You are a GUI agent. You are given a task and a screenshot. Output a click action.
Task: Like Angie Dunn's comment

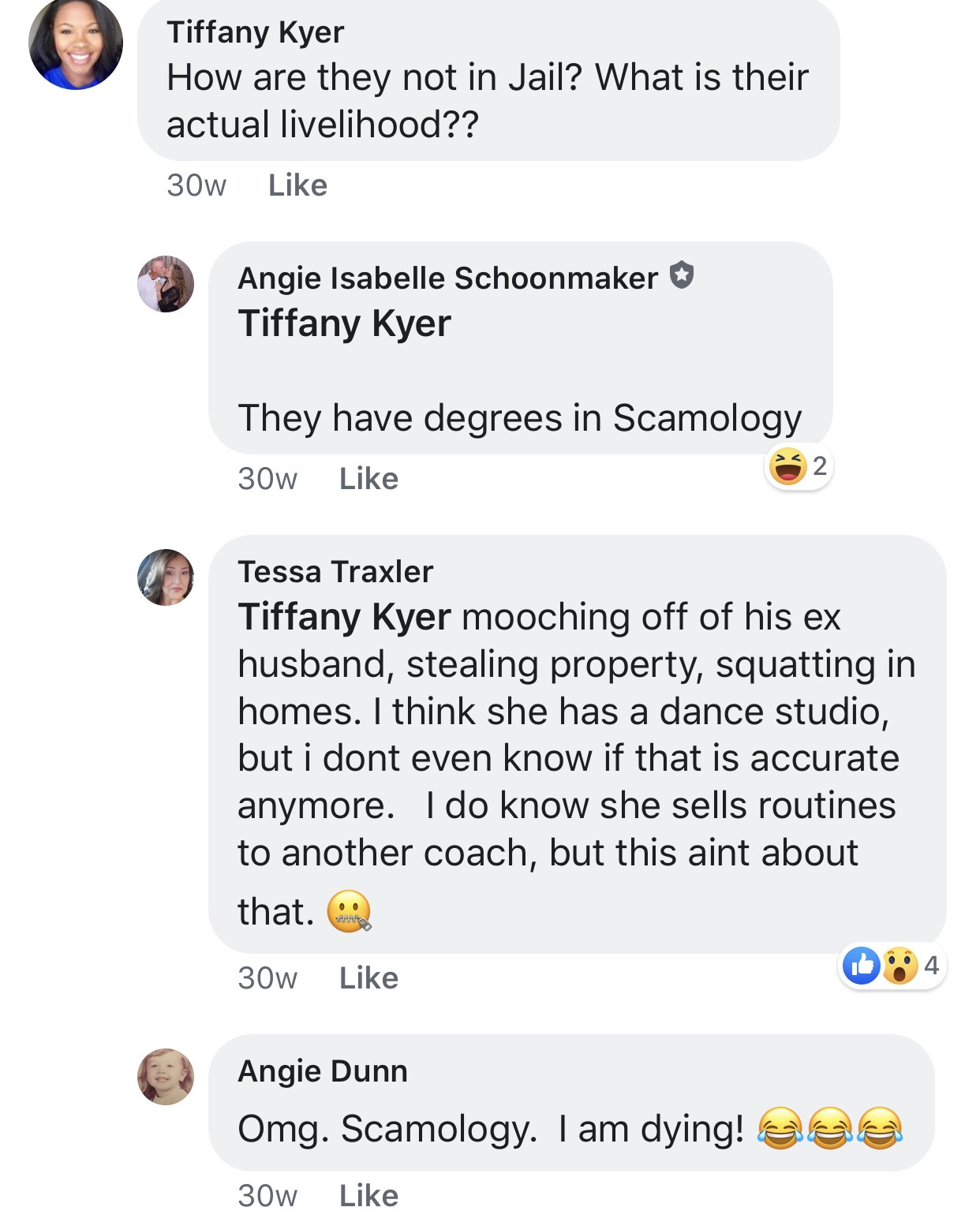[368, 1196]
